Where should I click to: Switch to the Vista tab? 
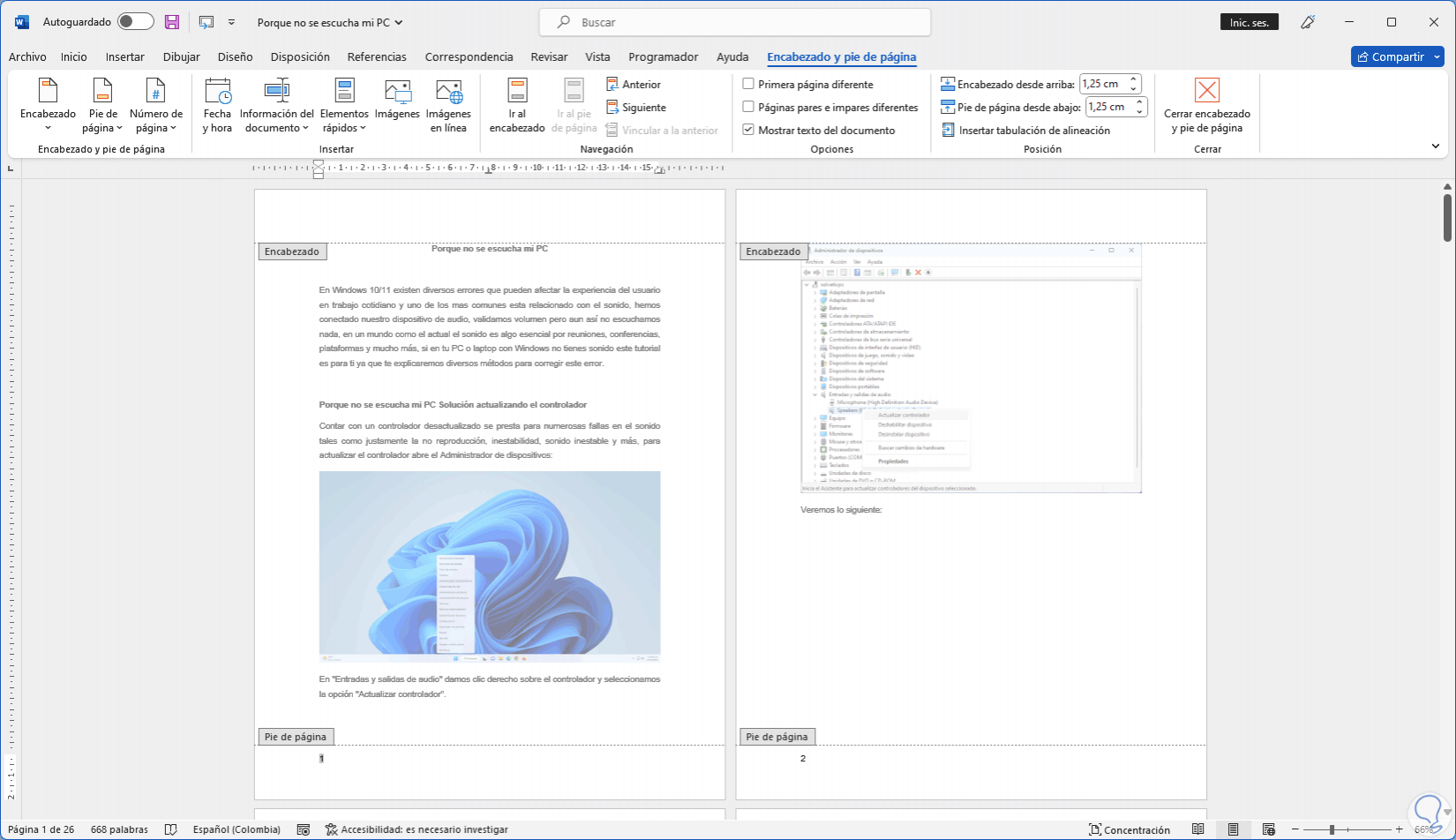pos(597,56)
